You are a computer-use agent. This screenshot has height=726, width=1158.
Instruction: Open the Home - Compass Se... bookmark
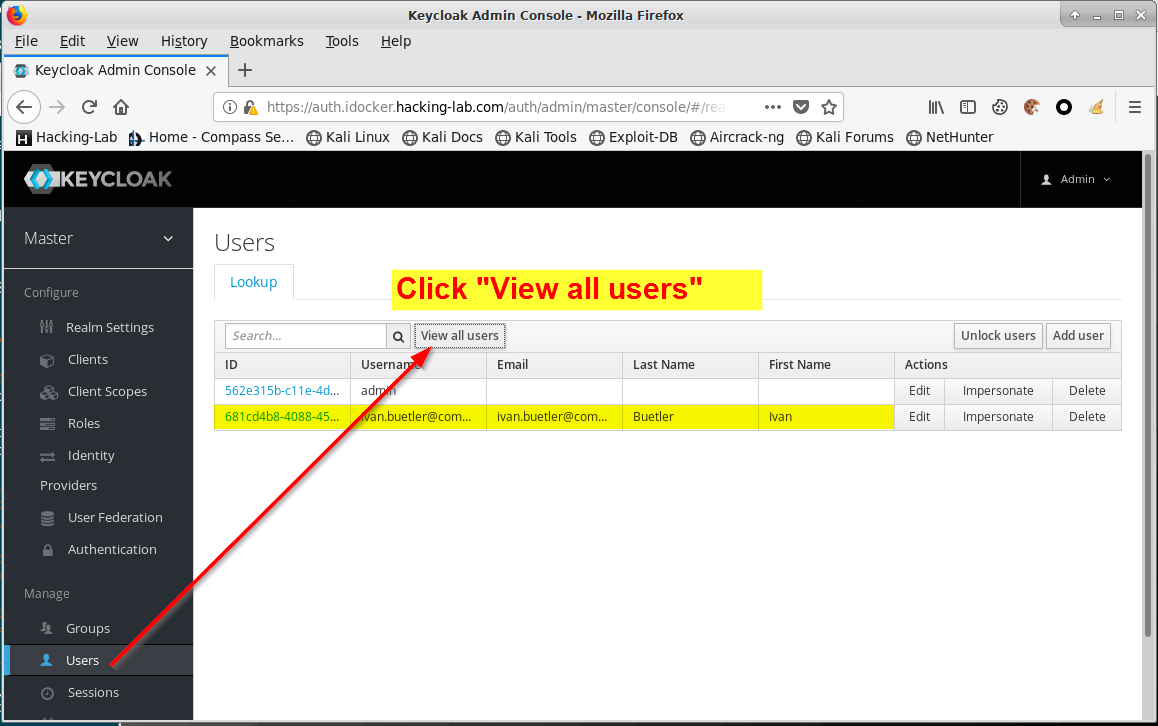211,137
